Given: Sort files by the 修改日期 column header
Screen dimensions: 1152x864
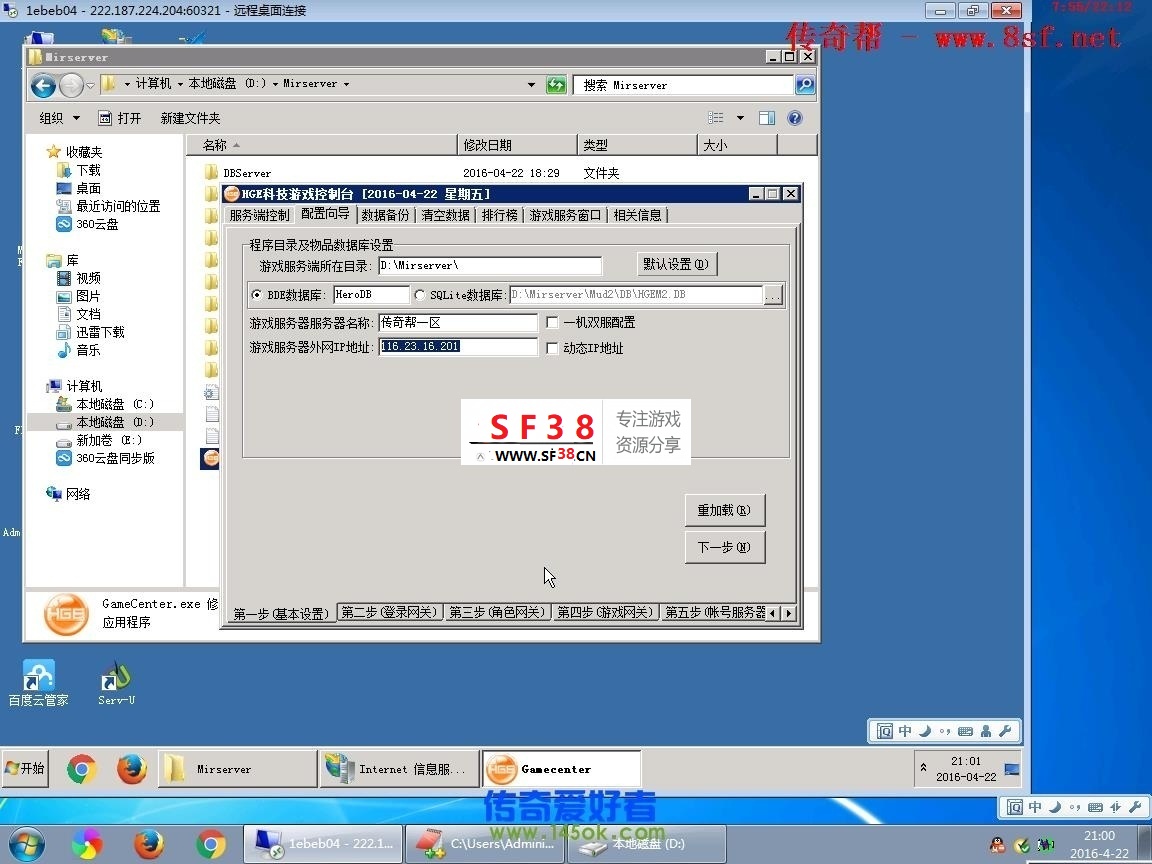Looking at the screenshot, I should click(518, 145).
